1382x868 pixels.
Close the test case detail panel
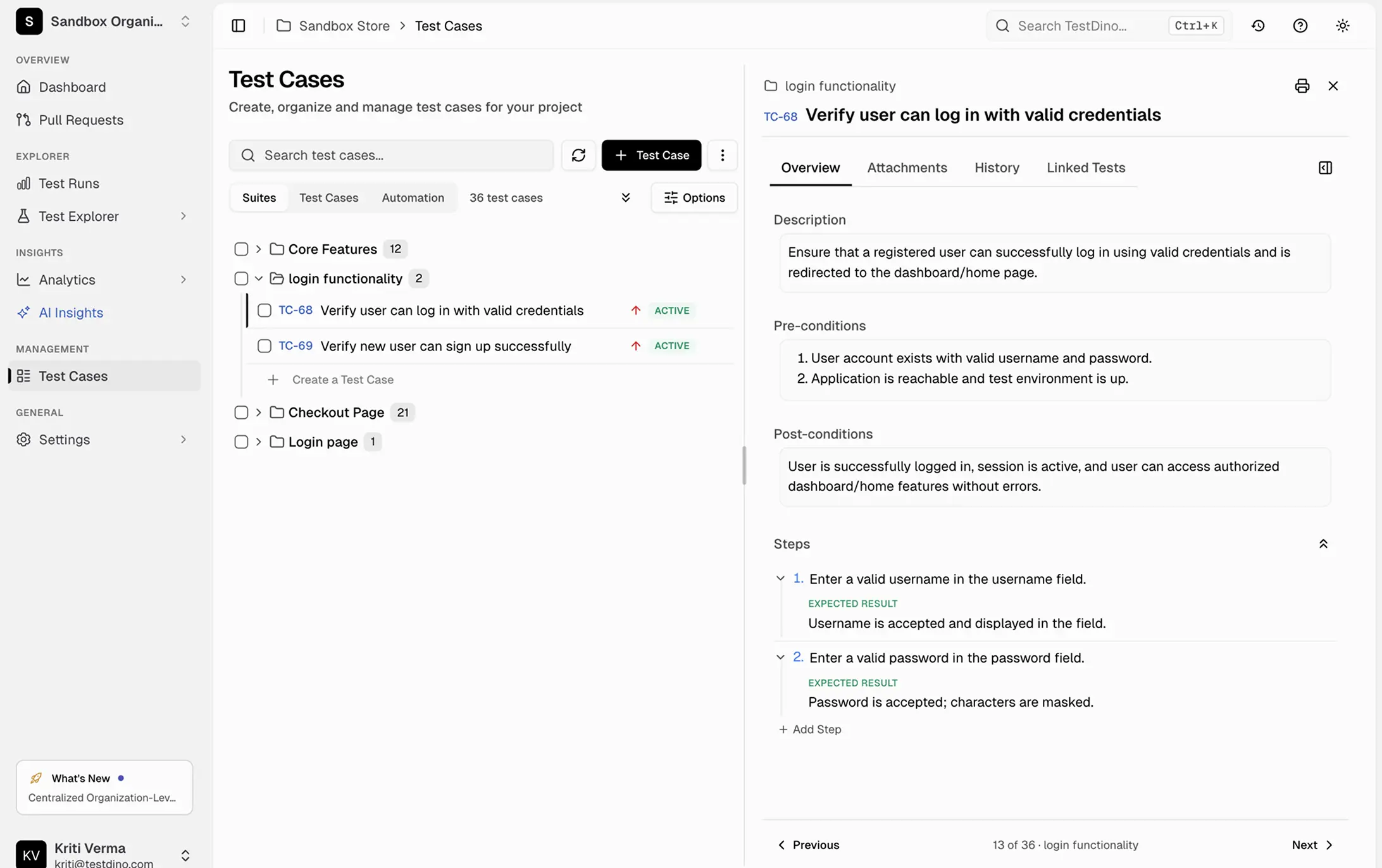click(x=1333, y=86)
